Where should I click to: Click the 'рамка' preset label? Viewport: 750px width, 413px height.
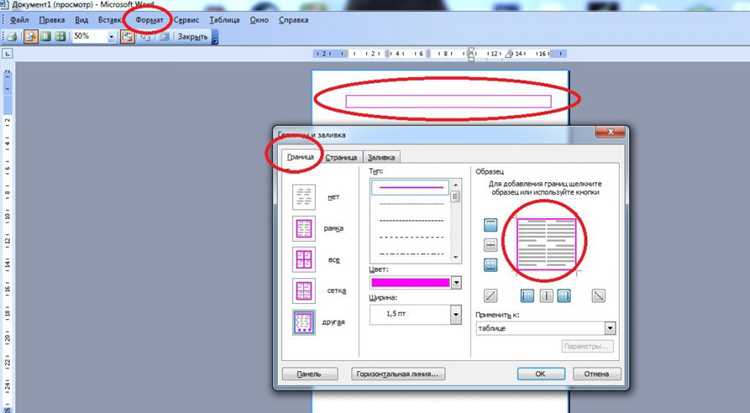coord(333,228)
